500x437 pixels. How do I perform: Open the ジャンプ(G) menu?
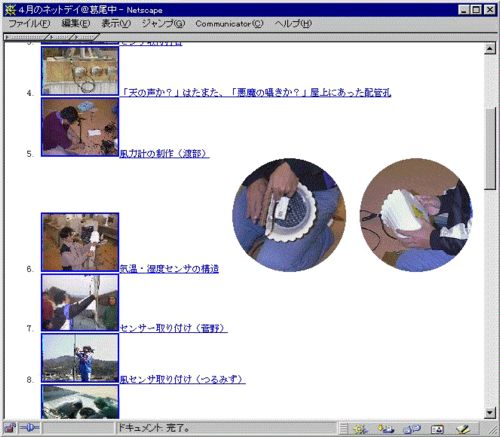click(x=163, y=24)
